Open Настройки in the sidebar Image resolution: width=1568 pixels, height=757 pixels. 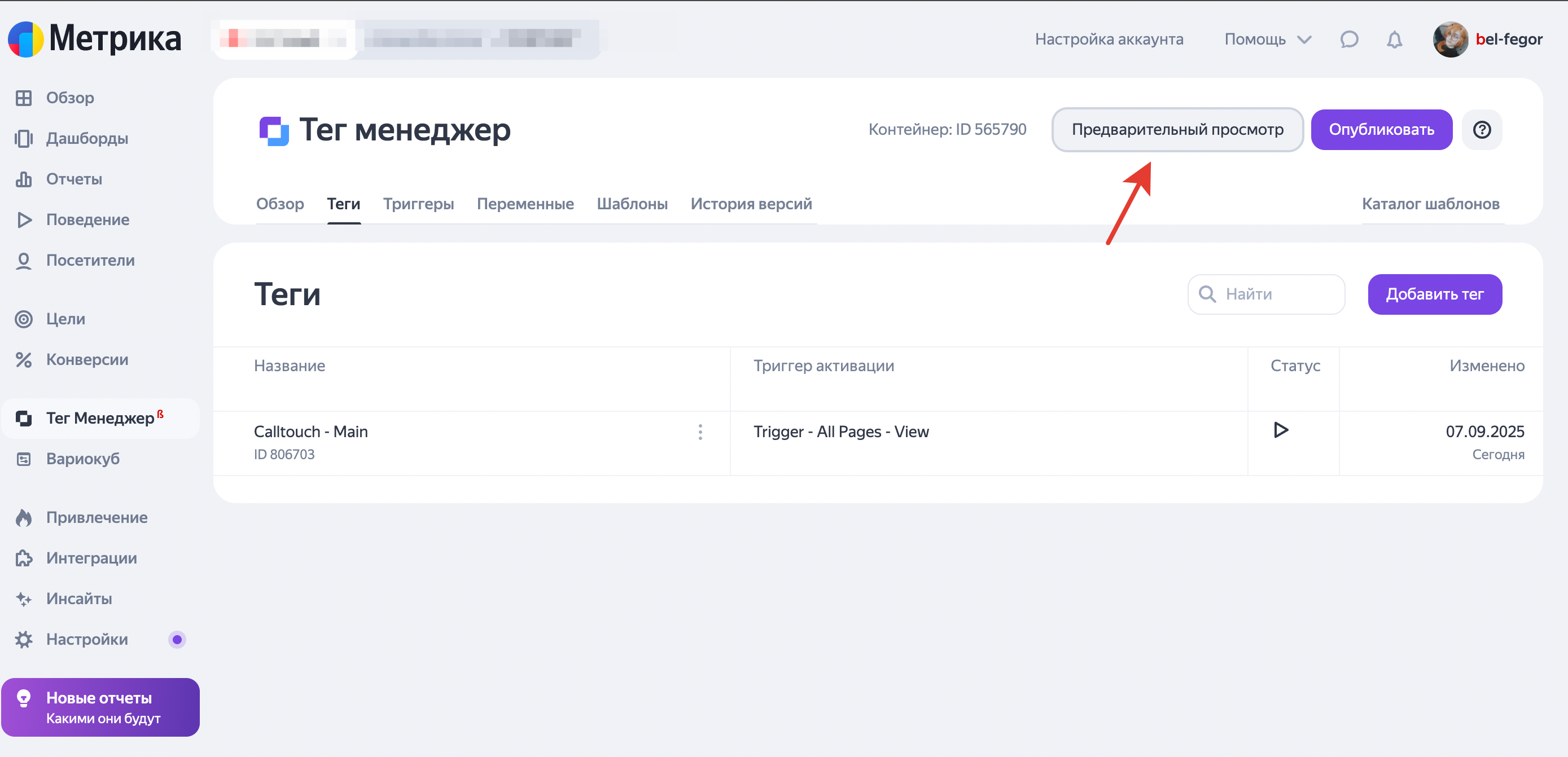coord(86,640)
